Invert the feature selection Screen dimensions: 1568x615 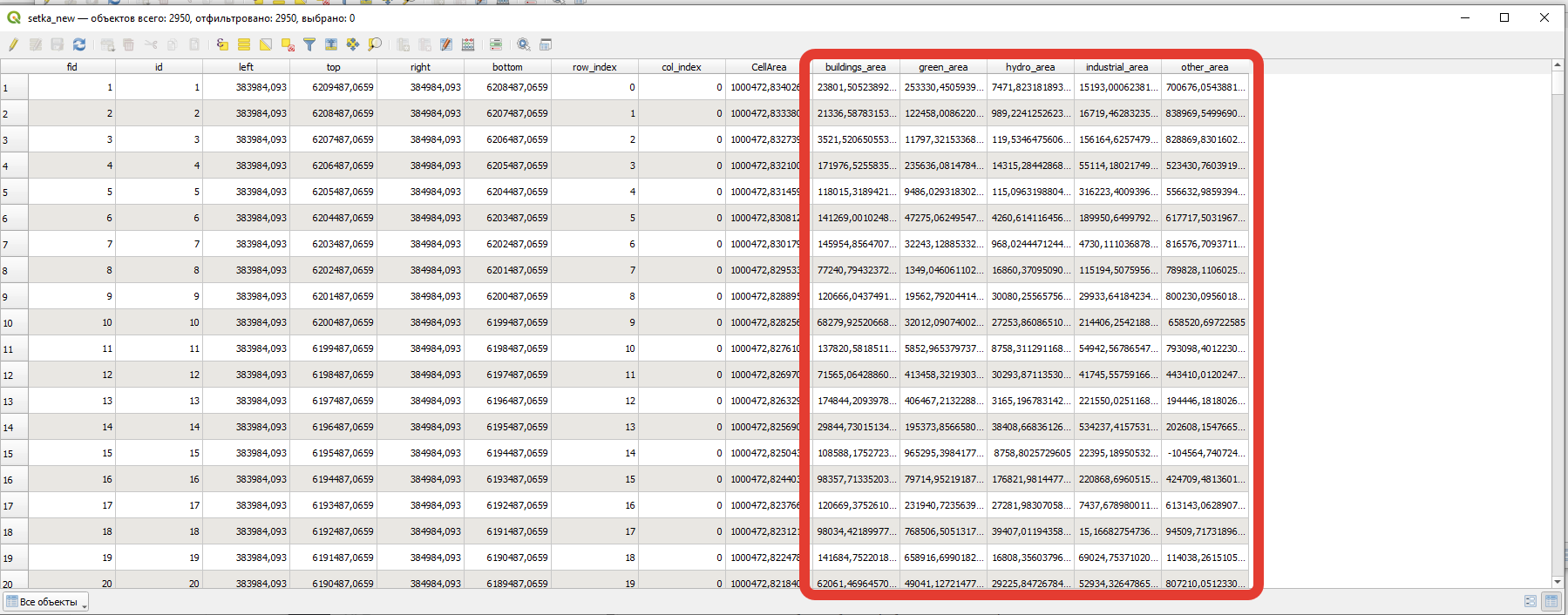click(266, 44)
